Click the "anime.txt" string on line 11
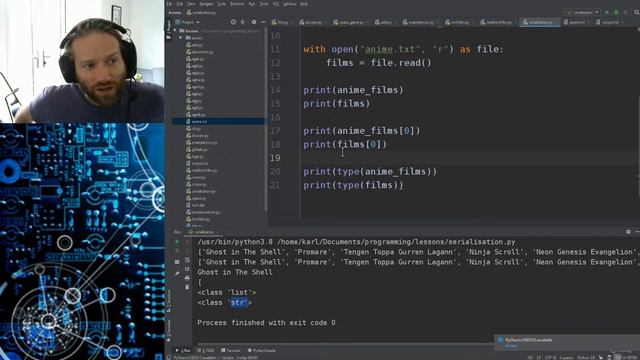 tap(390, 49)
